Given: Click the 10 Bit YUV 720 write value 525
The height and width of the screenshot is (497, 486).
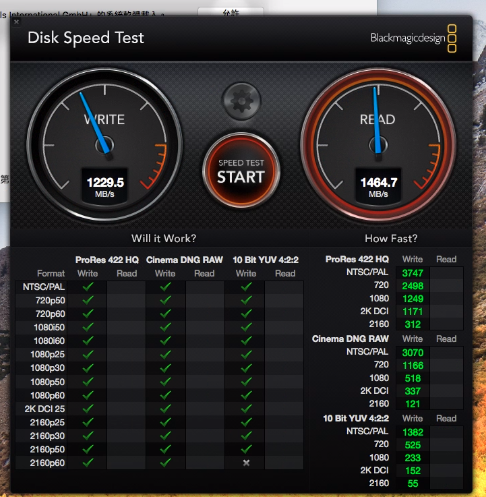Looking at the screenshot, I should (413, 445).
